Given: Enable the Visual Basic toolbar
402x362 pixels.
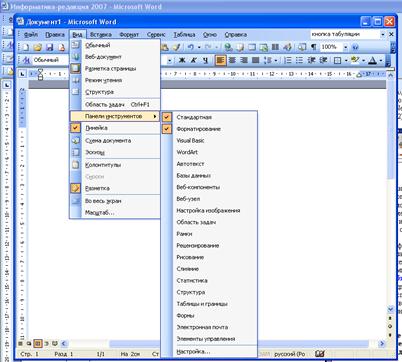Looking at the screenshot, I should point(209,140).
